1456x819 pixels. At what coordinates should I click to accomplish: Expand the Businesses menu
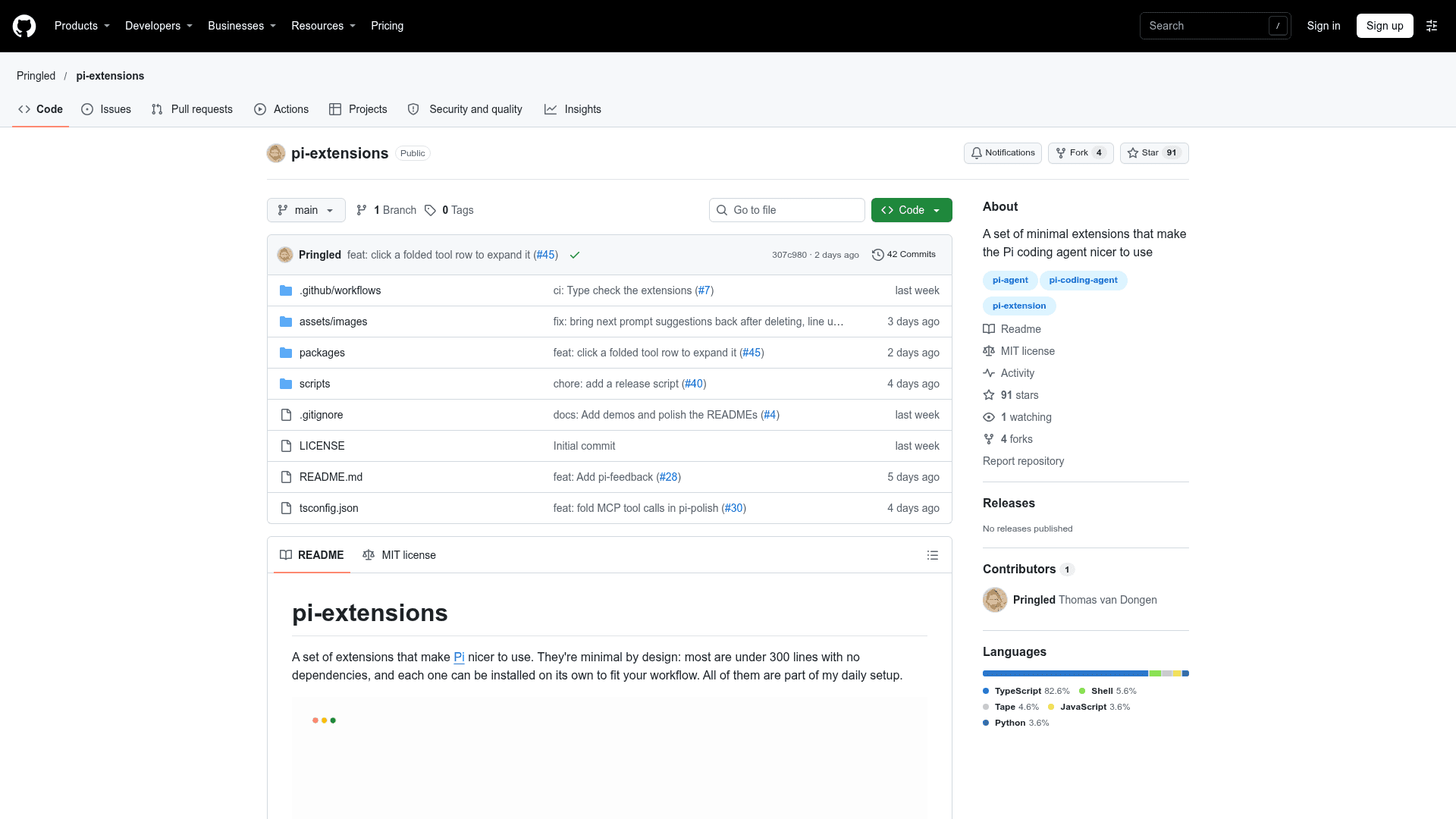click(x=242, y=26)
